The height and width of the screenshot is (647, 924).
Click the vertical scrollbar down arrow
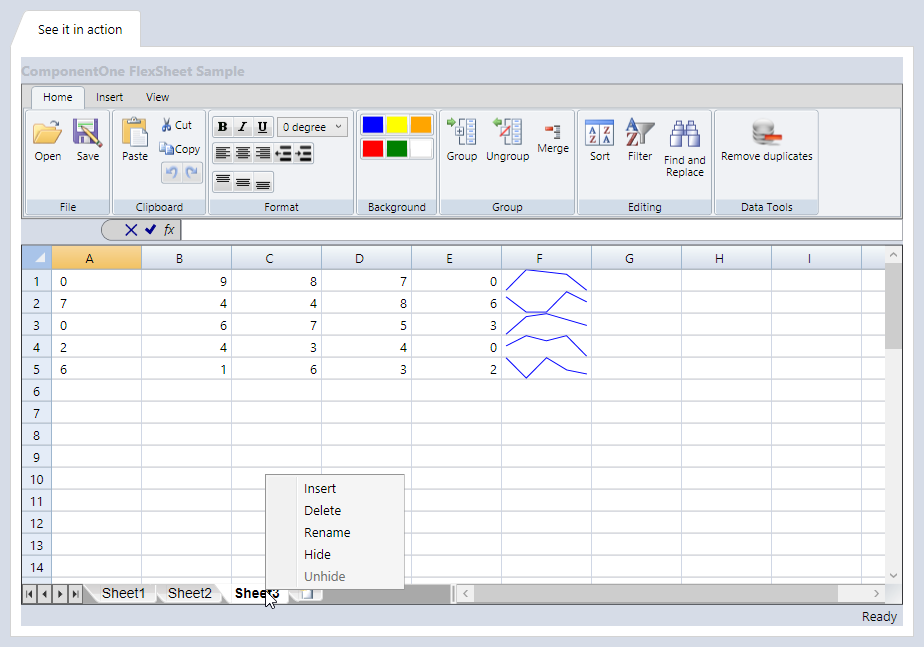click(893, 576)
